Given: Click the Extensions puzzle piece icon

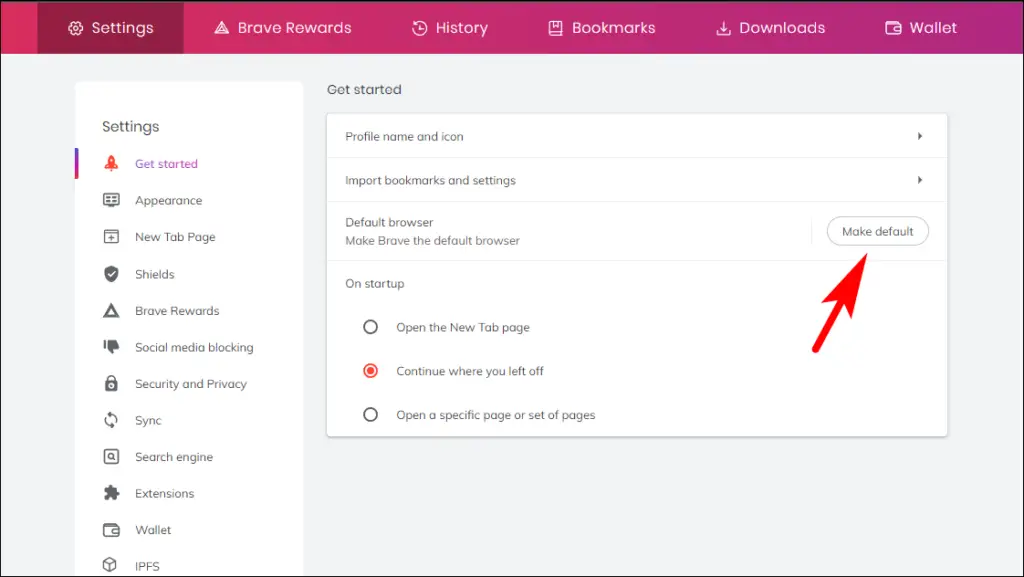Looking at the screenshot, I should point(111,493).
